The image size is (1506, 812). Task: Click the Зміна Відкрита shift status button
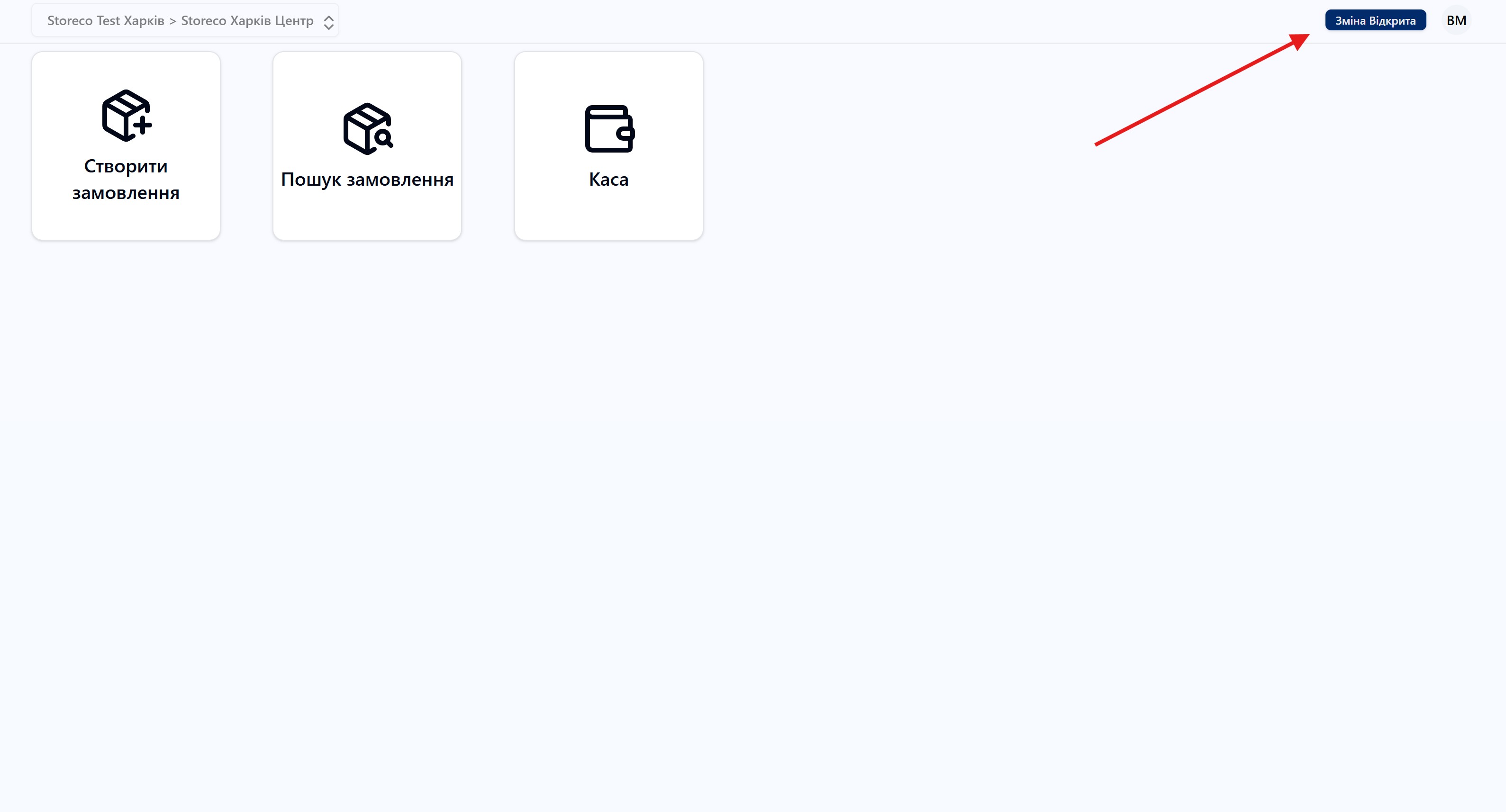[1375, 20]
